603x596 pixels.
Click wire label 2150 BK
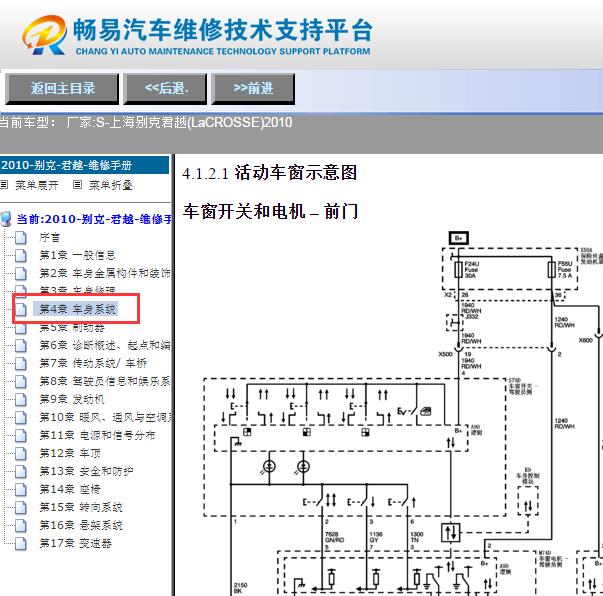240,588
